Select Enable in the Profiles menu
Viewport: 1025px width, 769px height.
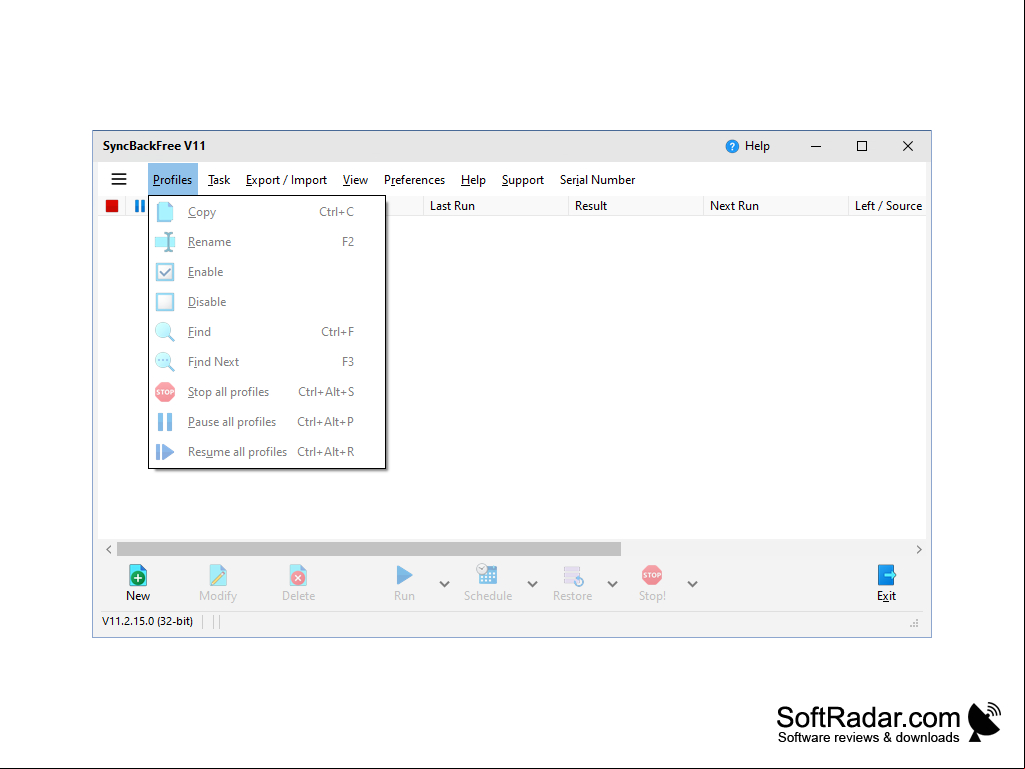[x=267, y=272]
